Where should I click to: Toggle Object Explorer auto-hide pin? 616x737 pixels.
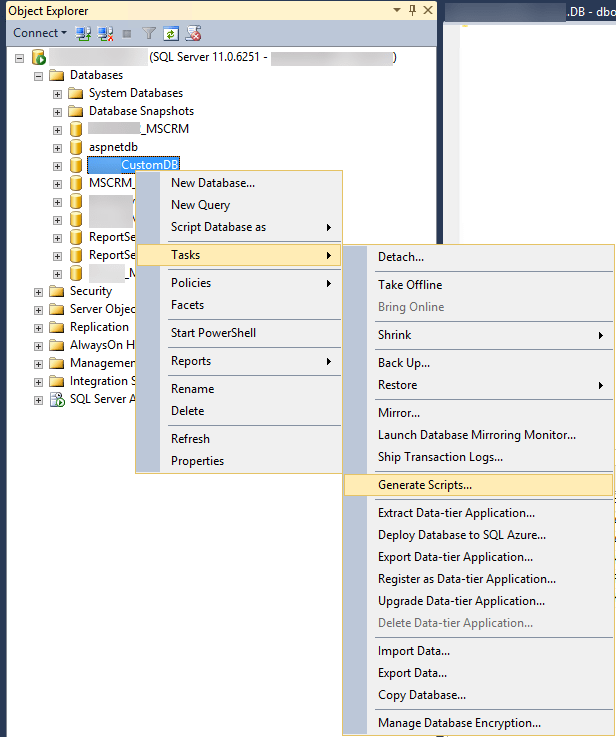point(412,10)
